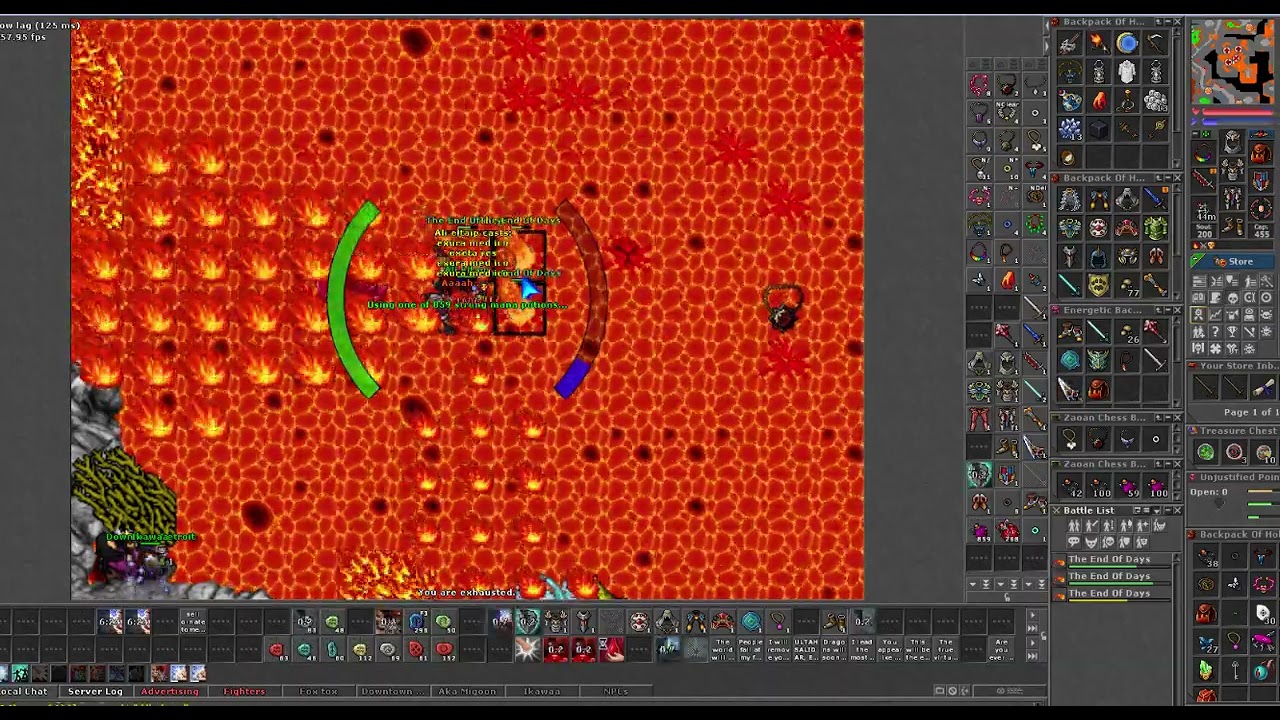Collapse the Battle List window

(x=1168, y=510)
